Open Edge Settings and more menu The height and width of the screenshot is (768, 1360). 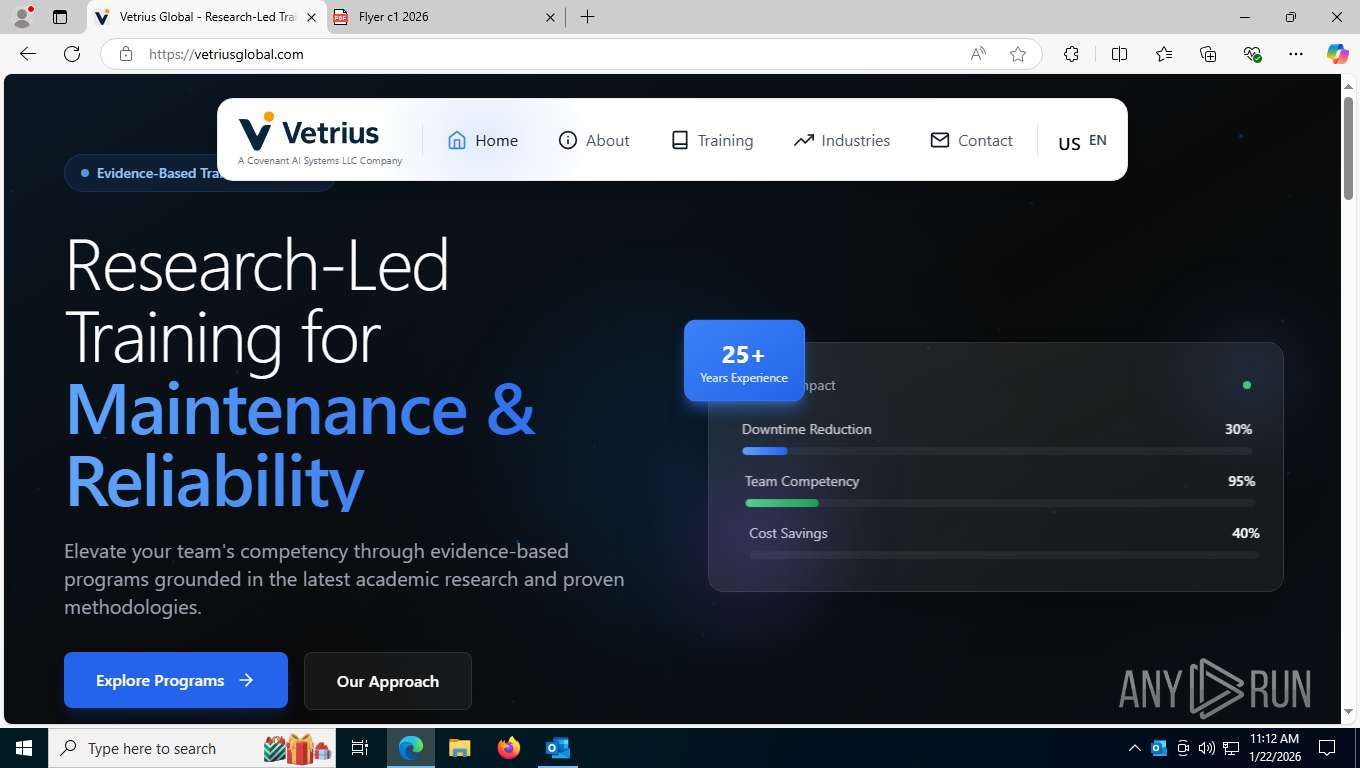coord(1296,54)
